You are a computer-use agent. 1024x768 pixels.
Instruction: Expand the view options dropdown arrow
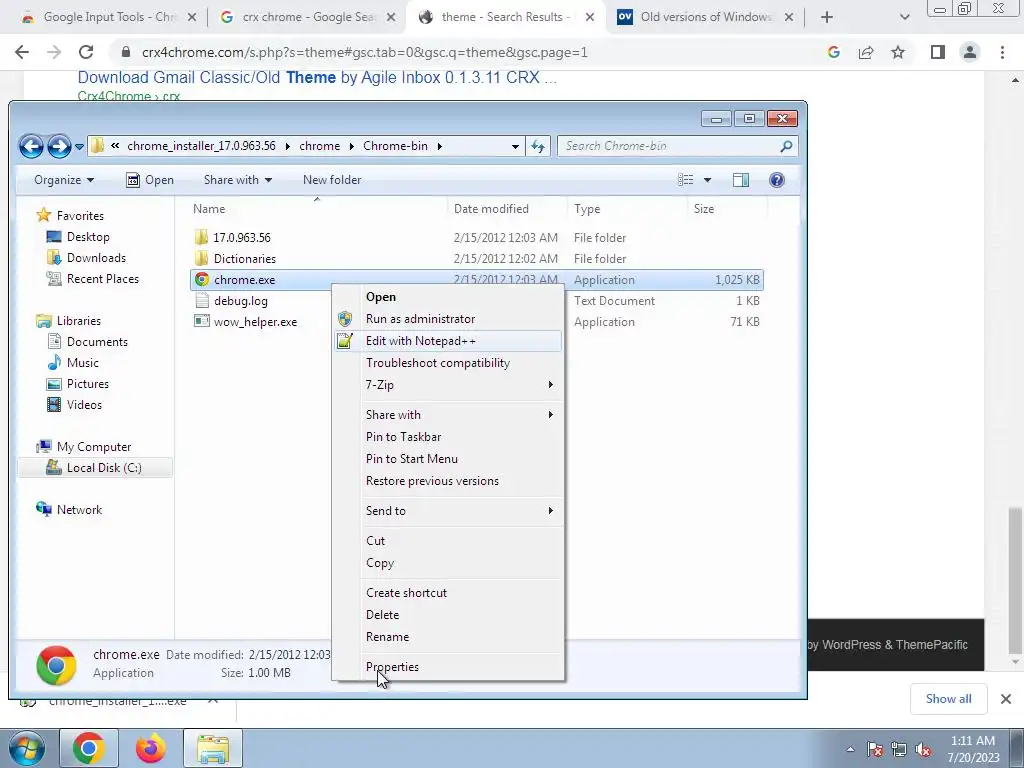[x=707, y=180]
